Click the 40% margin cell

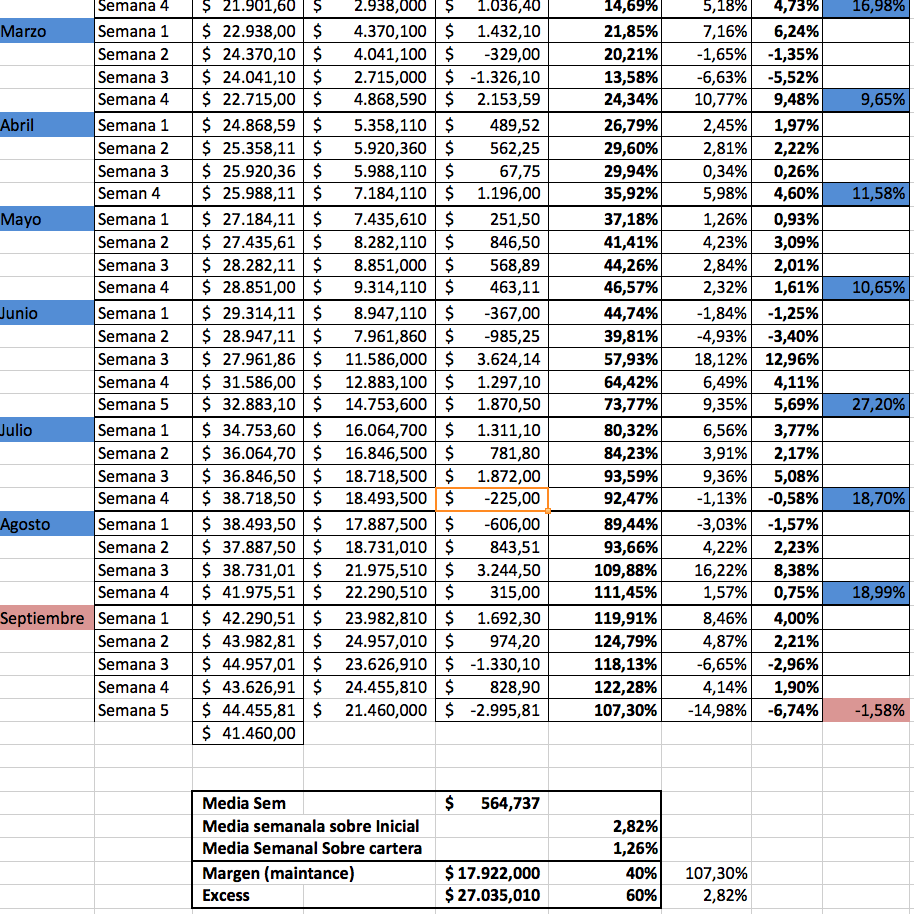point(604,873)
